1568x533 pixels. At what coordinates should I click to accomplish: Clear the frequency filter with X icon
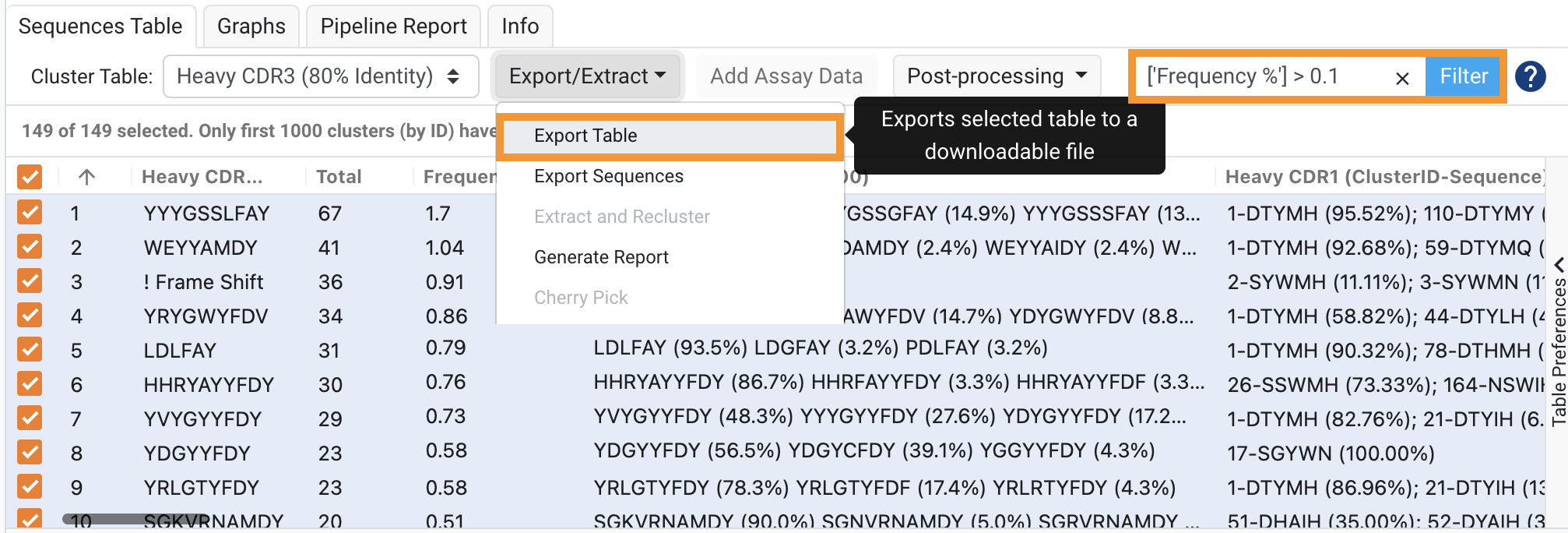[x=1402, y=78]
